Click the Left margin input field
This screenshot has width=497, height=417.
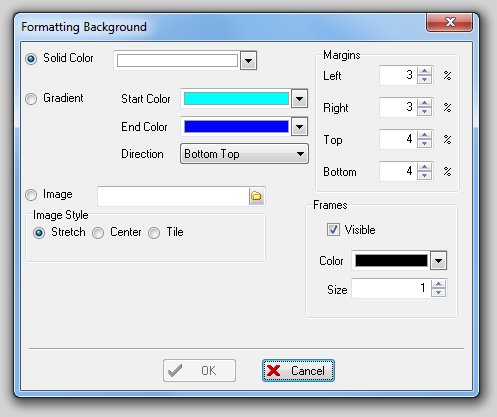click(398, 75)
